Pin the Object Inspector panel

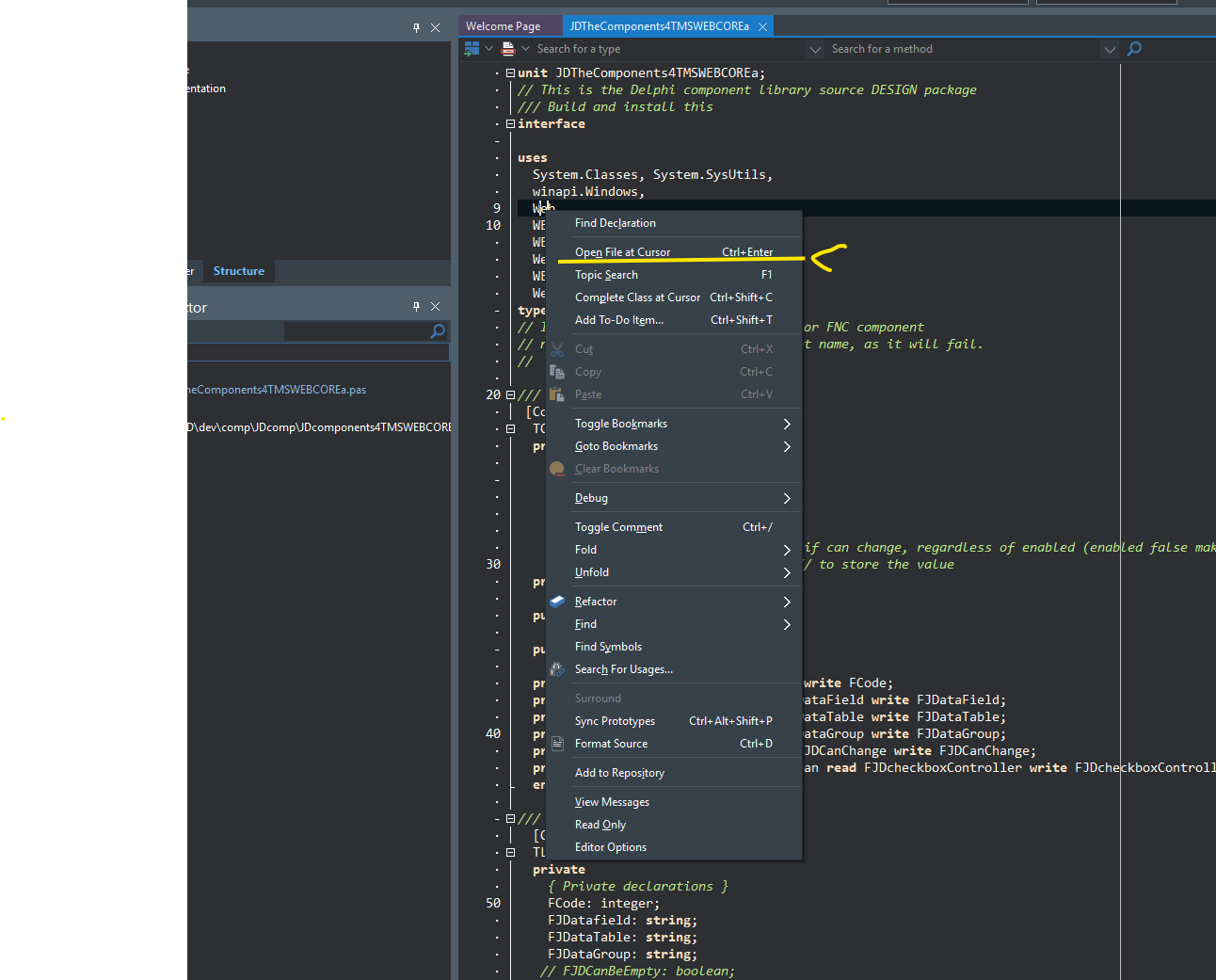pos(416,307)
